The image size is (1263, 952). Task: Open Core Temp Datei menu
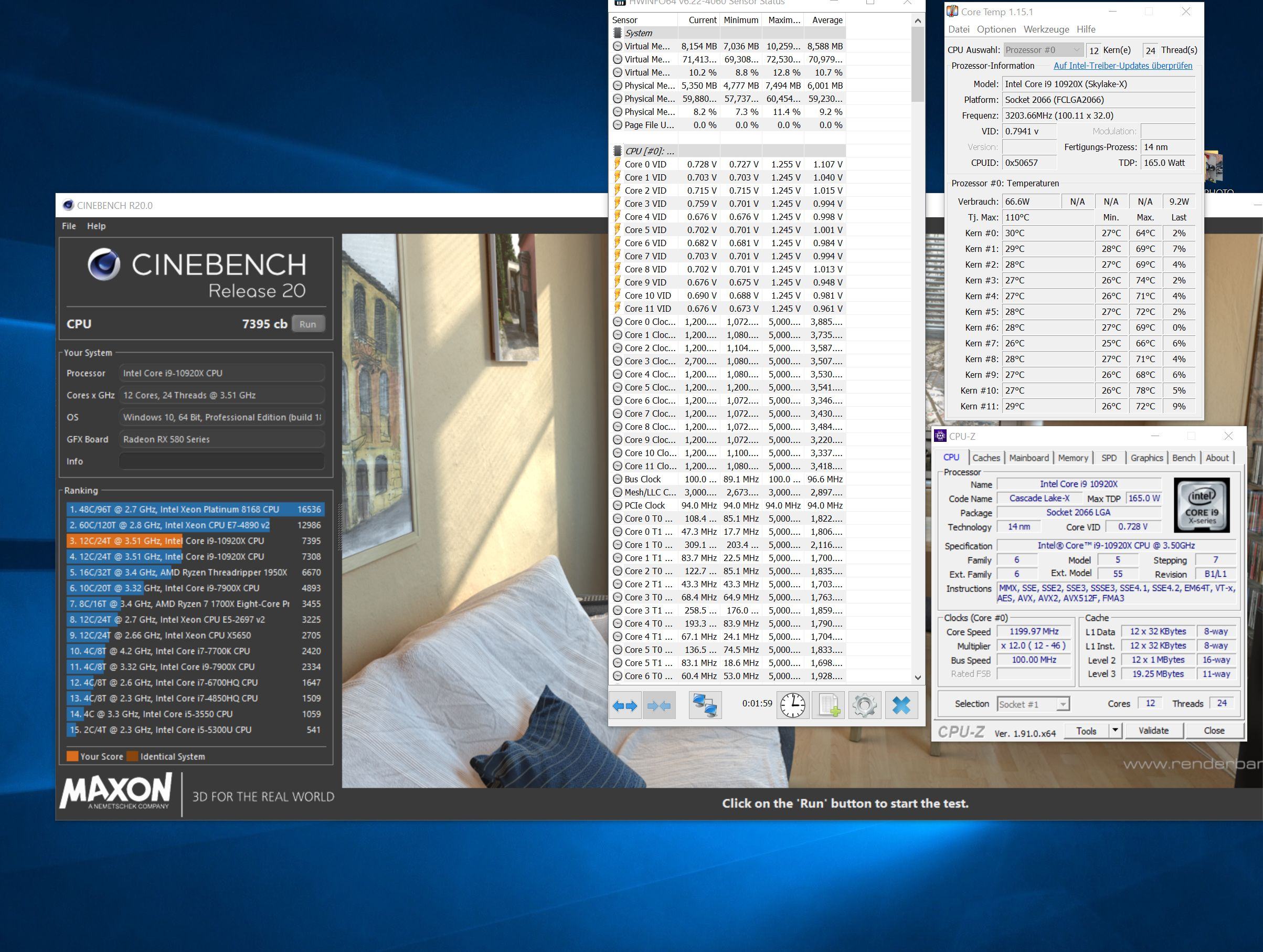click(x=959, y=29)
